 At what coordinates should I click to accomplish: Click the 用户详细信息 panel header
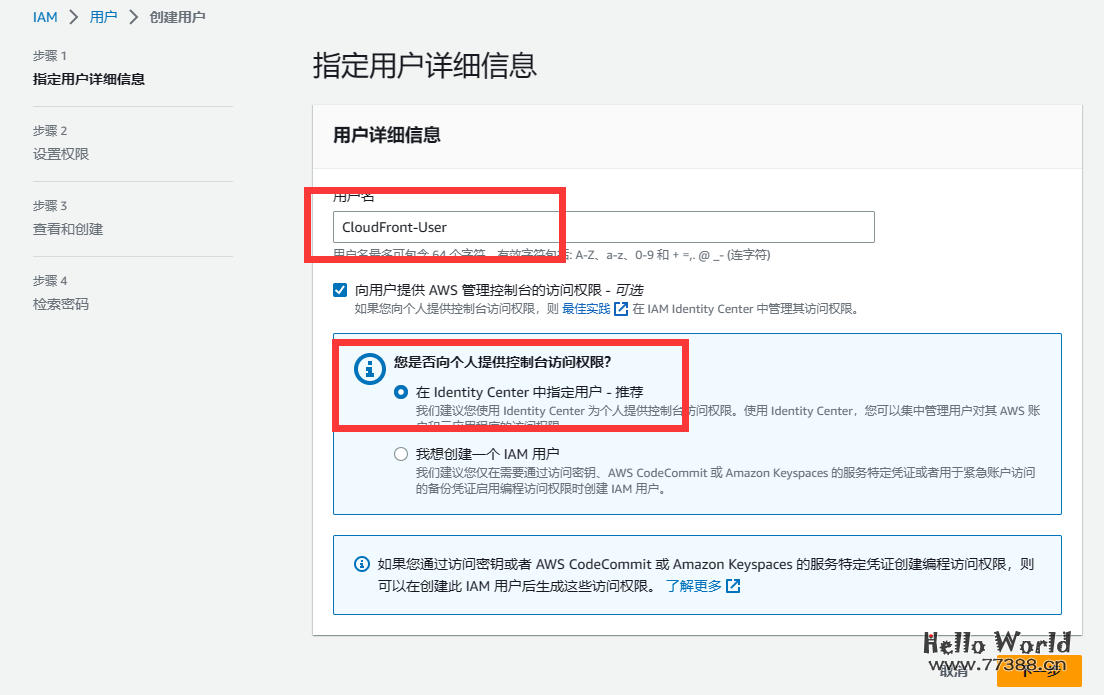(387, 136)
